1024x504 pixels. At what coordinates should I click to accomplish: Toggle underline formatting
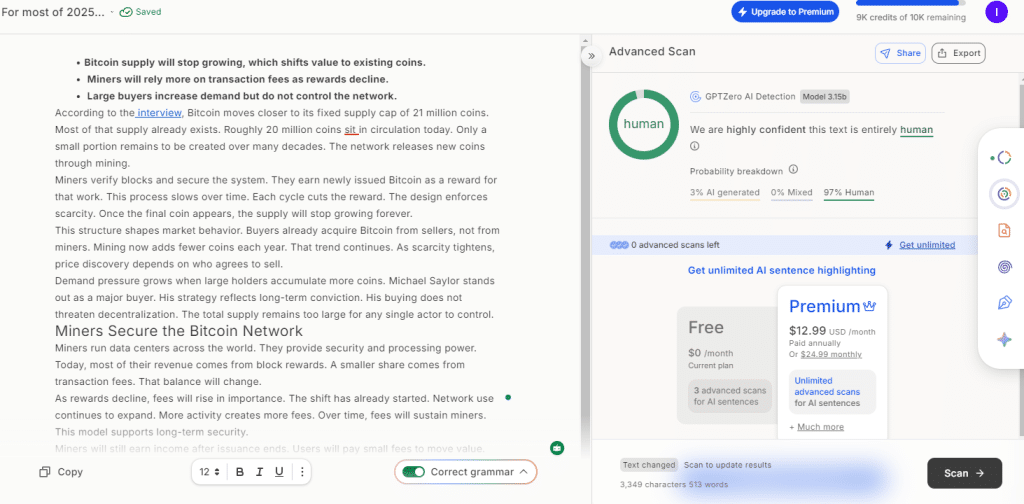279,472
